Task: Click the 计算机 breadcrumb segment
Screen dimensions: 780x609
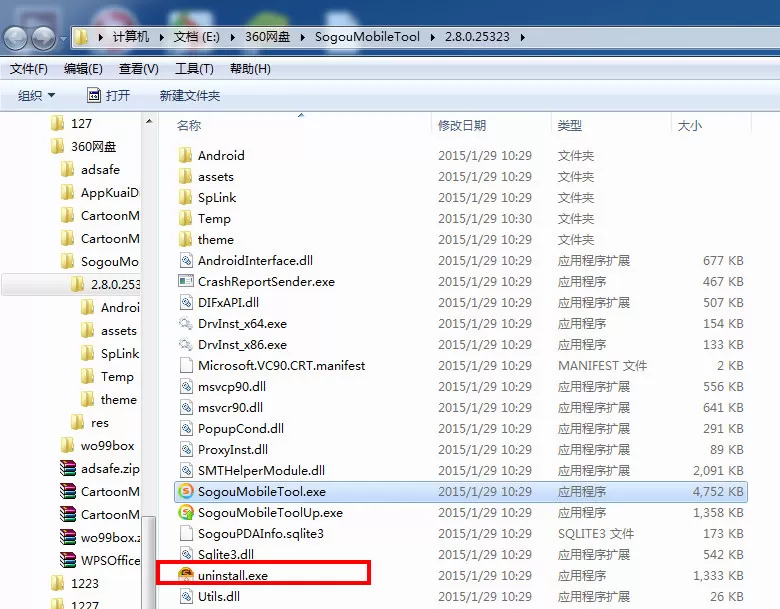Action: coord(131,37)
